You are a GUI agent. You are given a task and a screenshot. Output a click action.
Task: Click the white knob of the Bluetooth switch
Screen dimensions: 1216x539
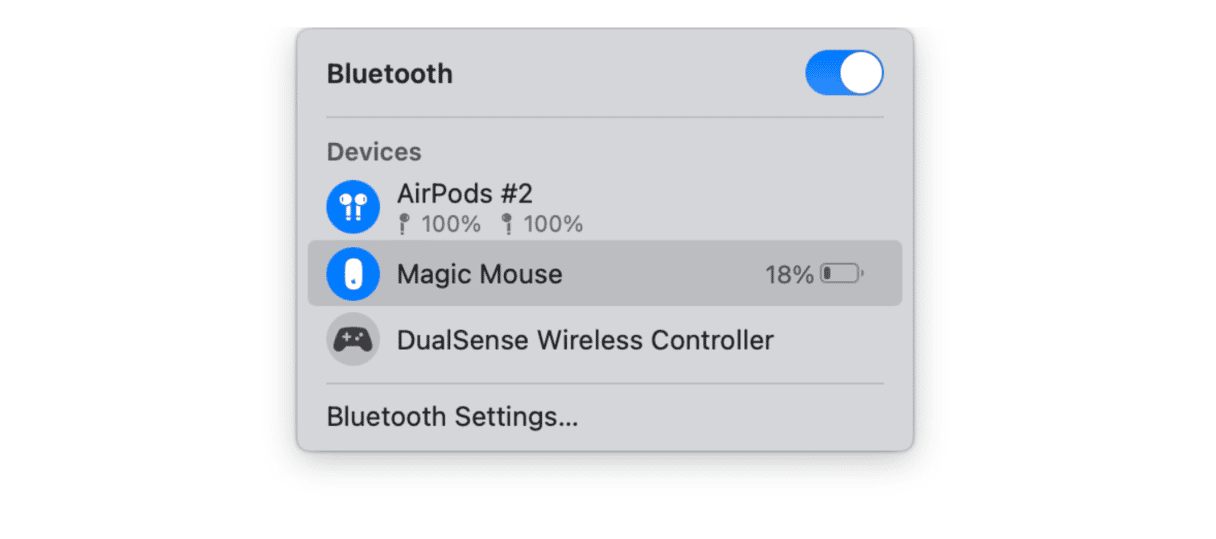point(861,74)
